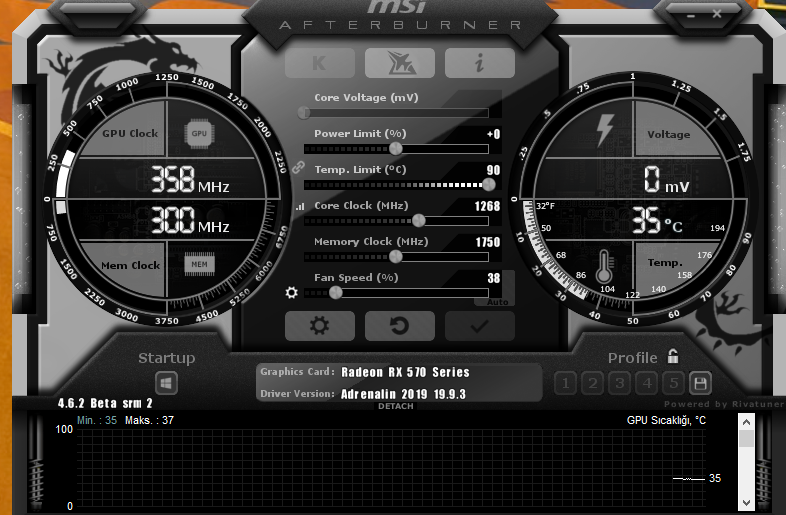The width and height of the screenshot is (786, 515).
Task: Select profile slot 5
Action: pyautogui.click(x=674, y=384)
